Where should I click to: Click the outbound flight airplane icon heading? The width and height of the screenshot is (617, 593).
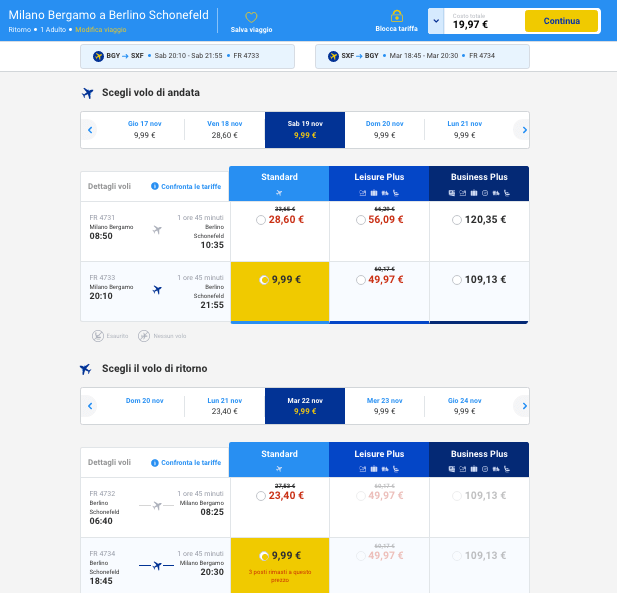[x=87, y=93]
